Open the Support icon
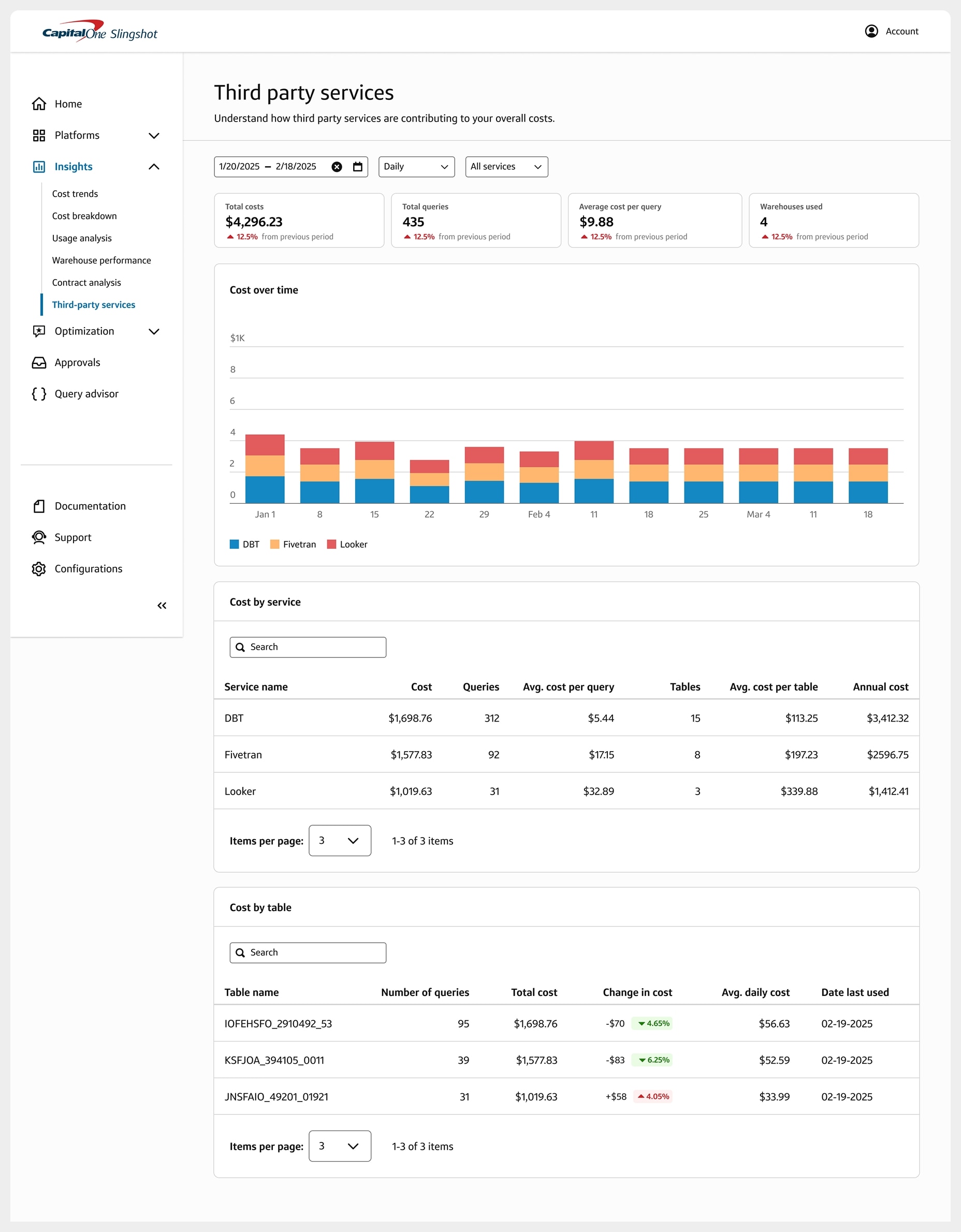Screen dimensions: 961x1232 click(38, 537)
